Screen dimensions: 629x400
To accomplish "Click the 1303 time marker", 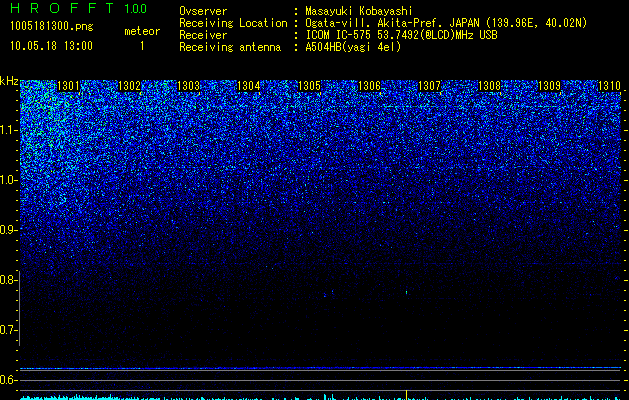I will [x=189, y=86].
